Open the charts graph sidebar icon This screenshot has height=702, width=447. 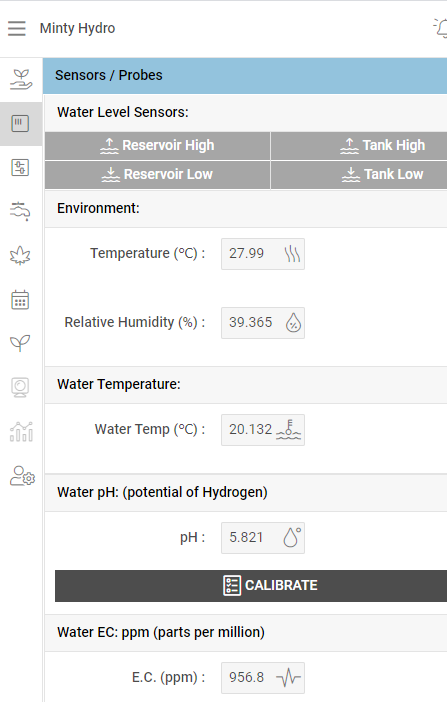(x=21, y=432)
